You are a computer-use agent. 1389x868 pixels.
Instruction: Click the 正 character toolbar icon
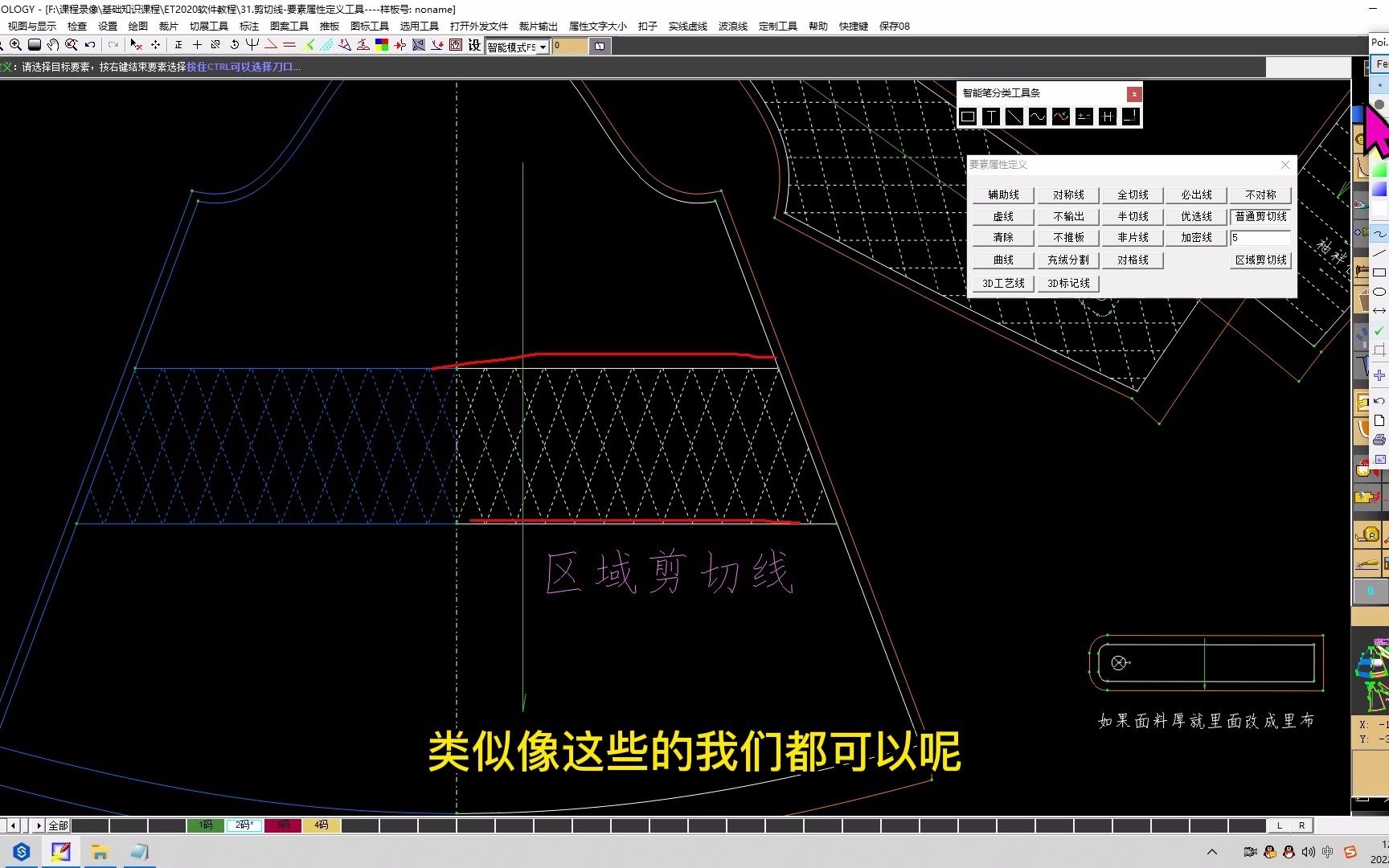point(178,45)
